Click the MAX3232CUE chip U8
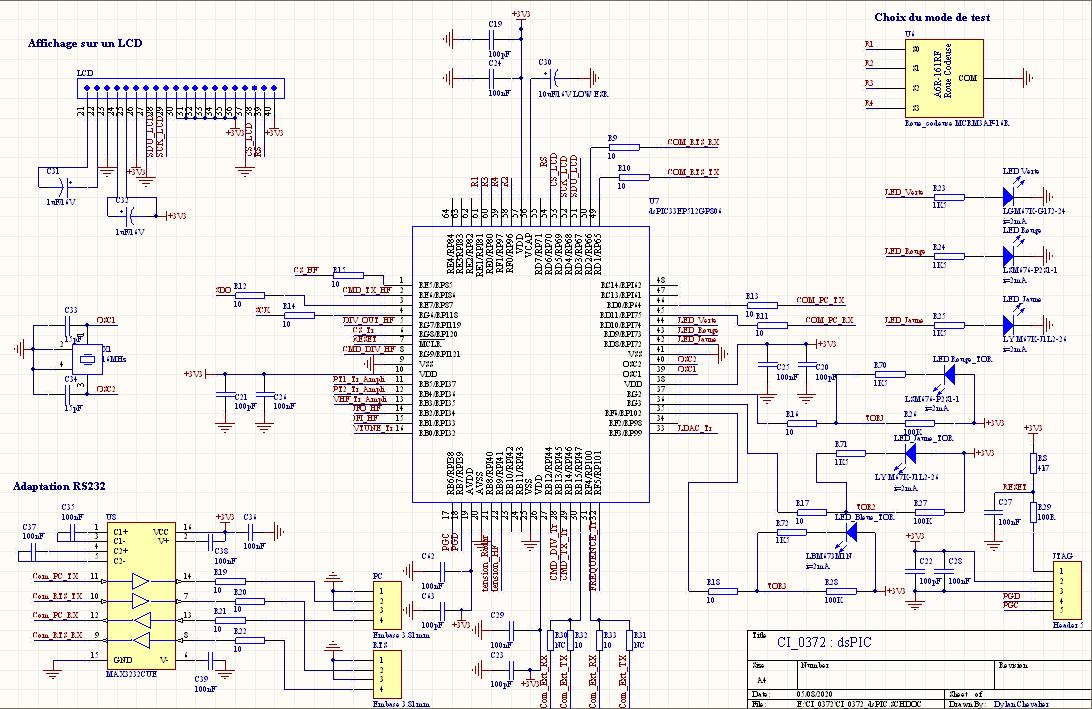 pos(140,597)
